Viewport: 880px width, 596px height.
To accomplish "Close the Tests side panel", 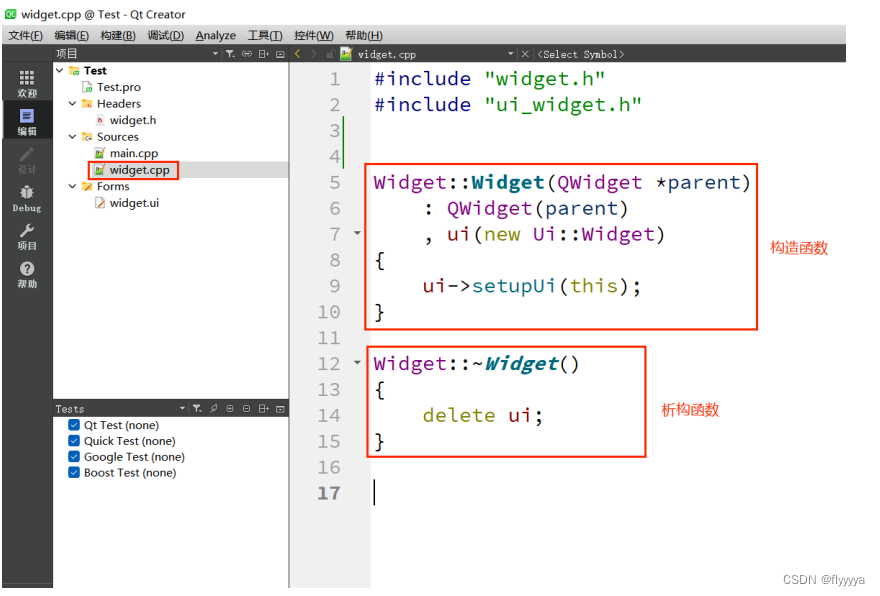I will pos(280,408).
